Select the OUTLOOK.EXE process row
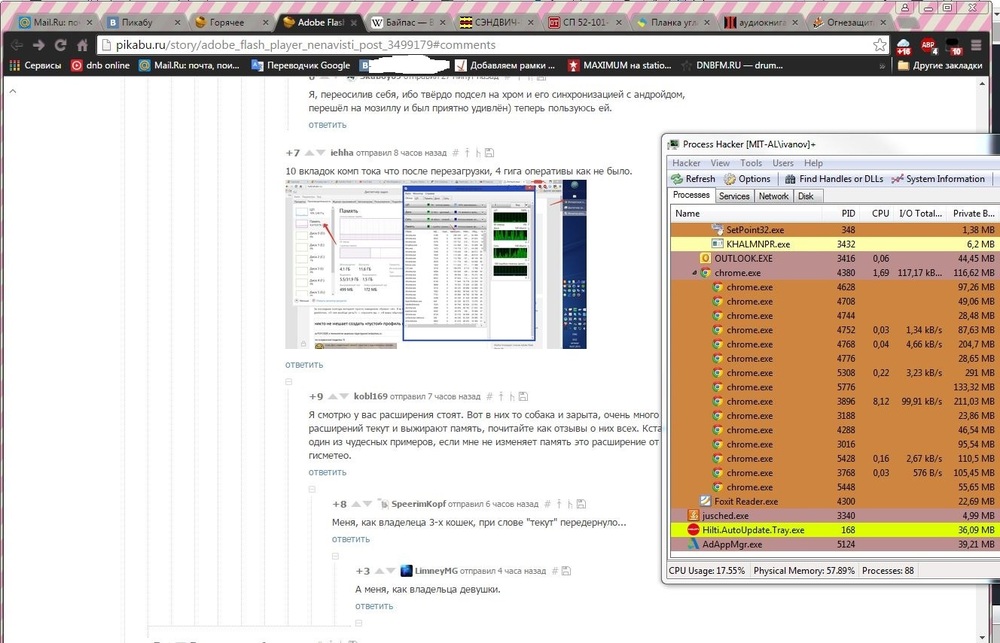The height and width of the screenshot is (643, 1000). pyautogui.click(x=833, y=258)
